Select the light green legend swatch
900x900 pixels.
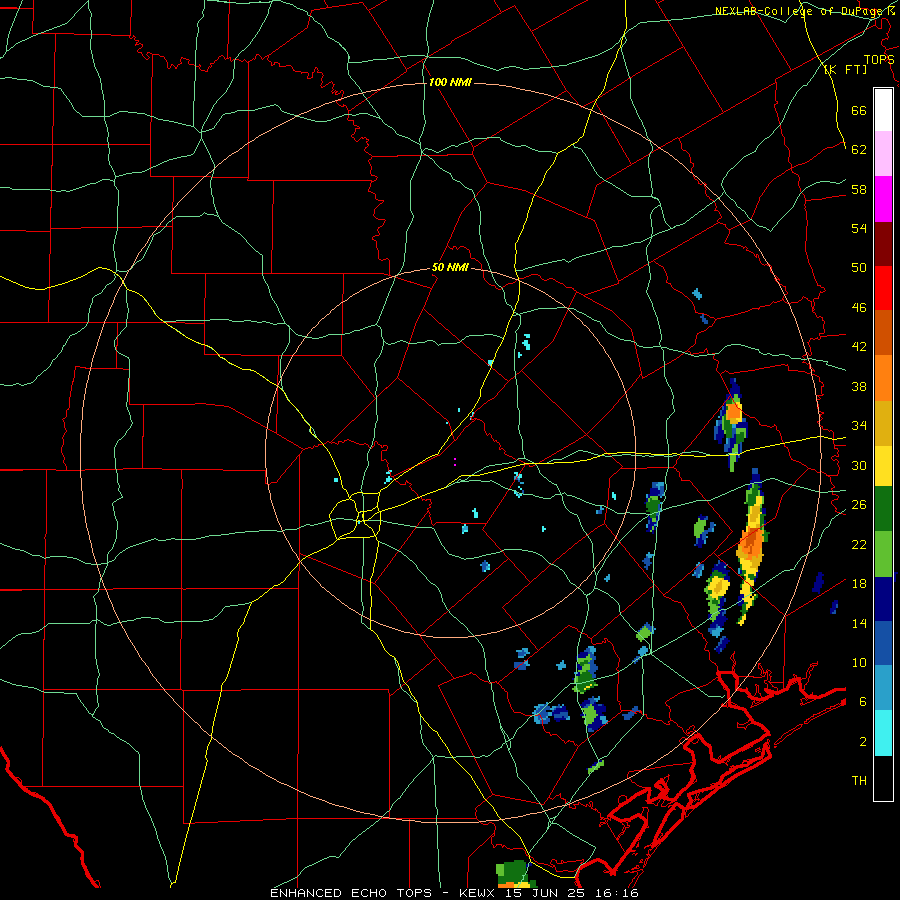click(x=883, y=554)
